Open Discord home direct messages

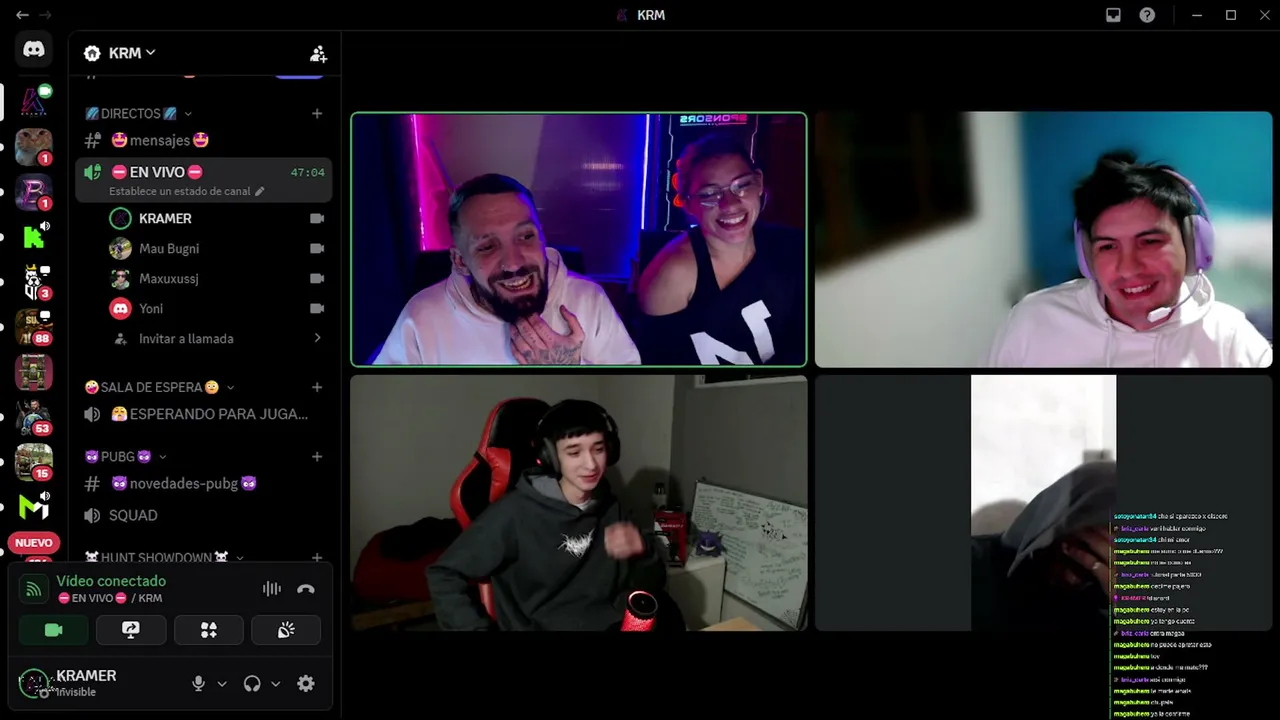tap(34, 49)
